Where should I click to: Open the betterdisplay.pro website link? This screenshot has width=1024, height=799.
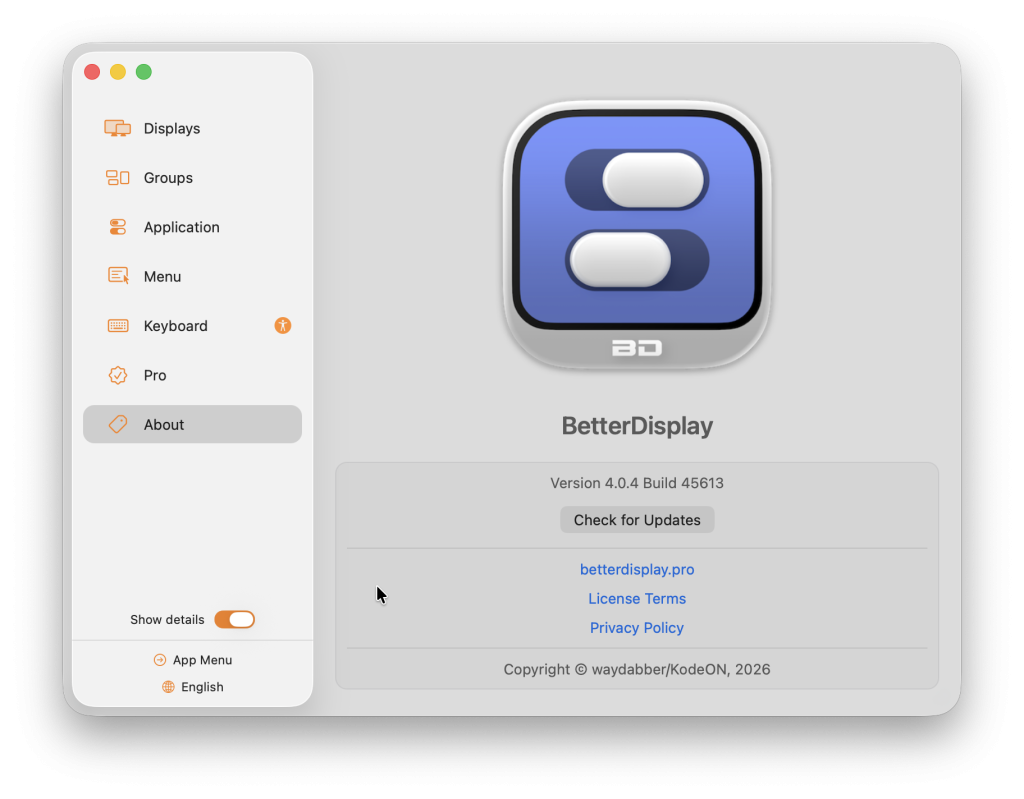coord(637,569)
